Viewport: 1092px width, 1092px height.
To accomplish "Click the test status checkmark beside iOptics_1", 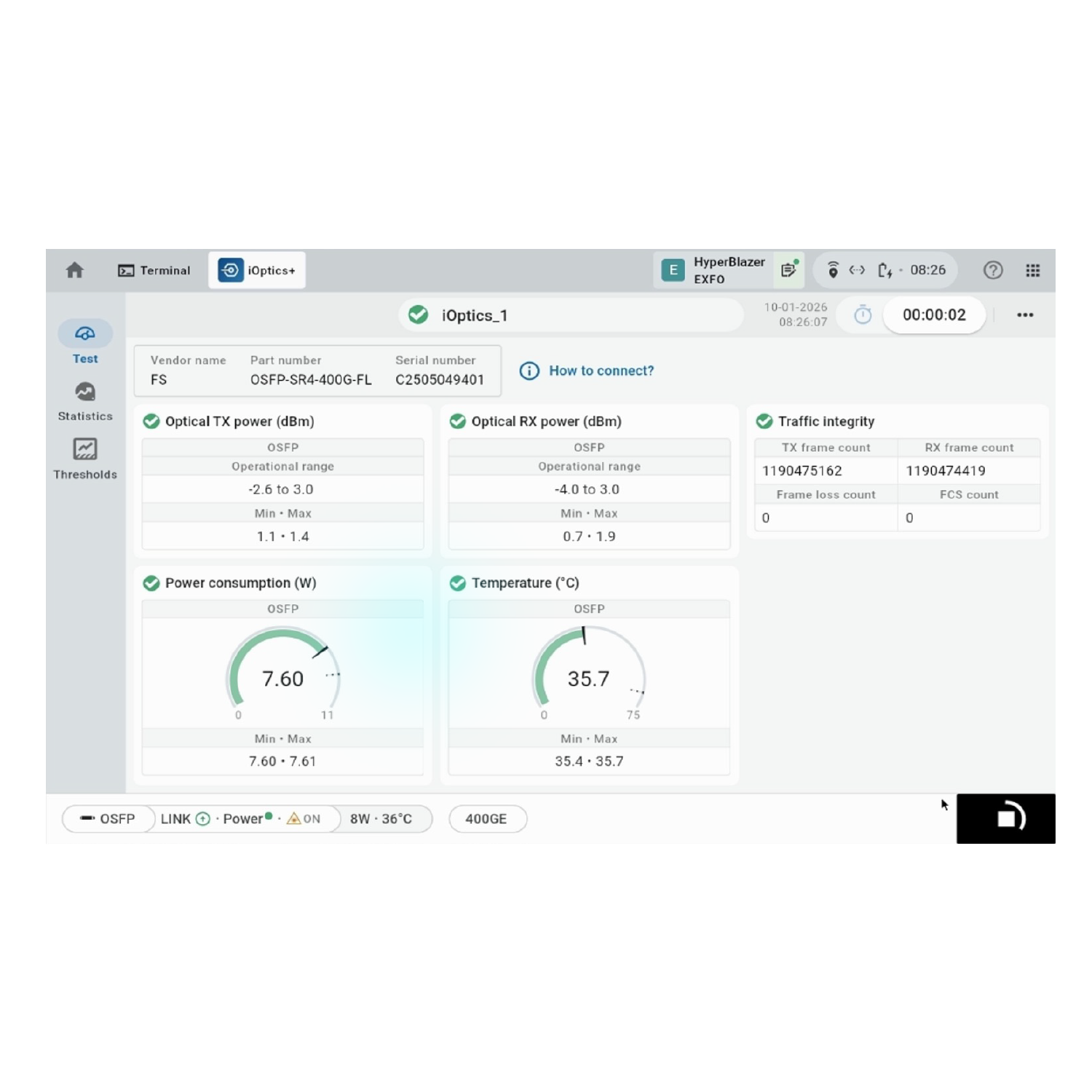I will (x=419, y=314).
